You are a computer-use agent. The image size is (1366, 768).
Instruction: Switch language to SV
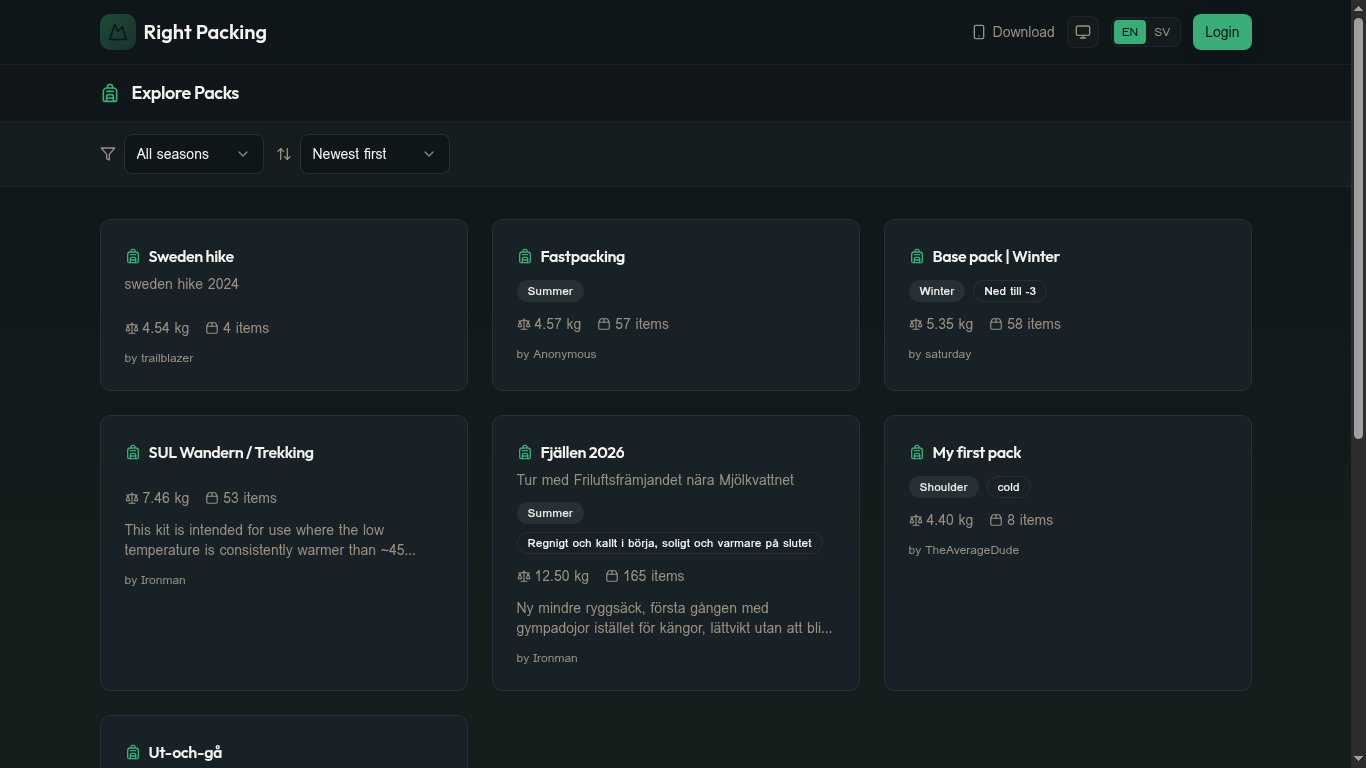click(1162, 32)
